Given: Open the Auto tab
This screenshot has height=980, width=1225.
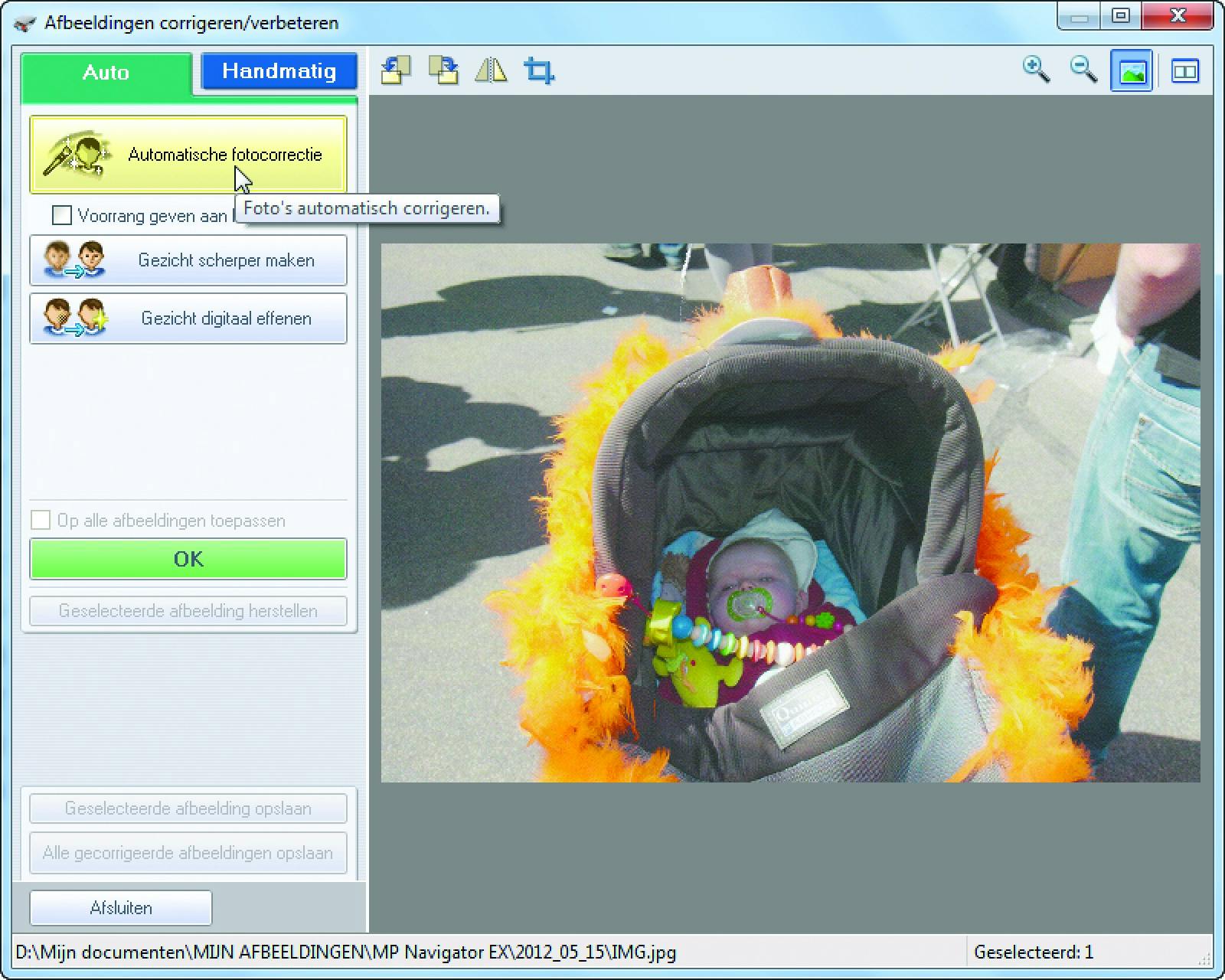Looking at the screenshot, I should coord(106,73).
